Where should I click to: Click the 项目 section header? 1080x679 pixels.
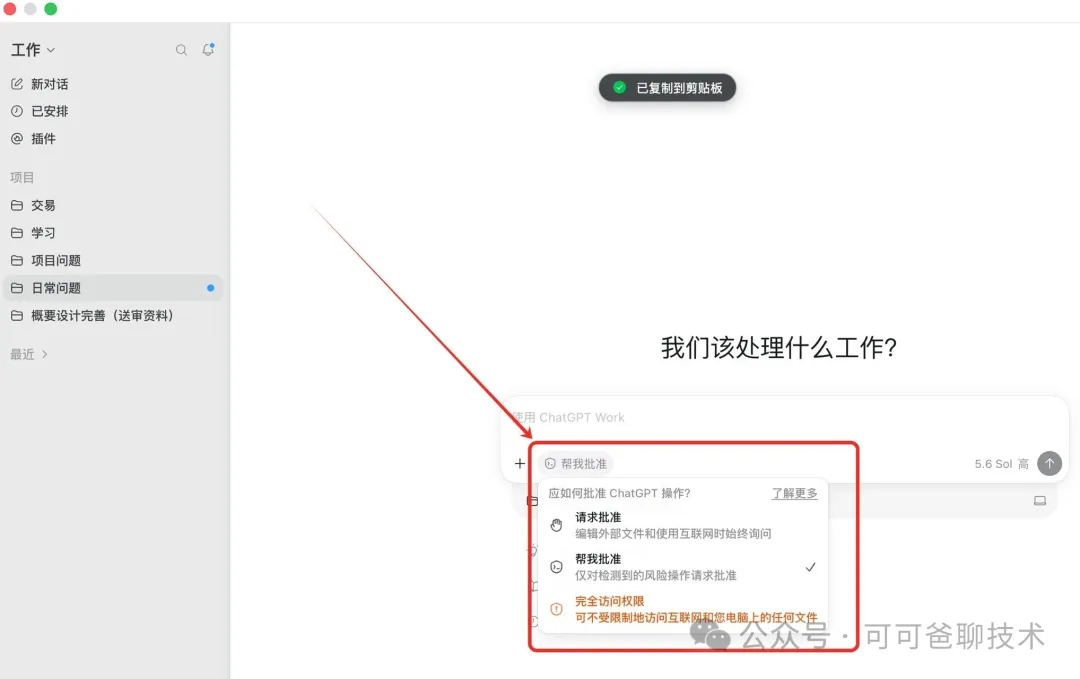[22, 178]
